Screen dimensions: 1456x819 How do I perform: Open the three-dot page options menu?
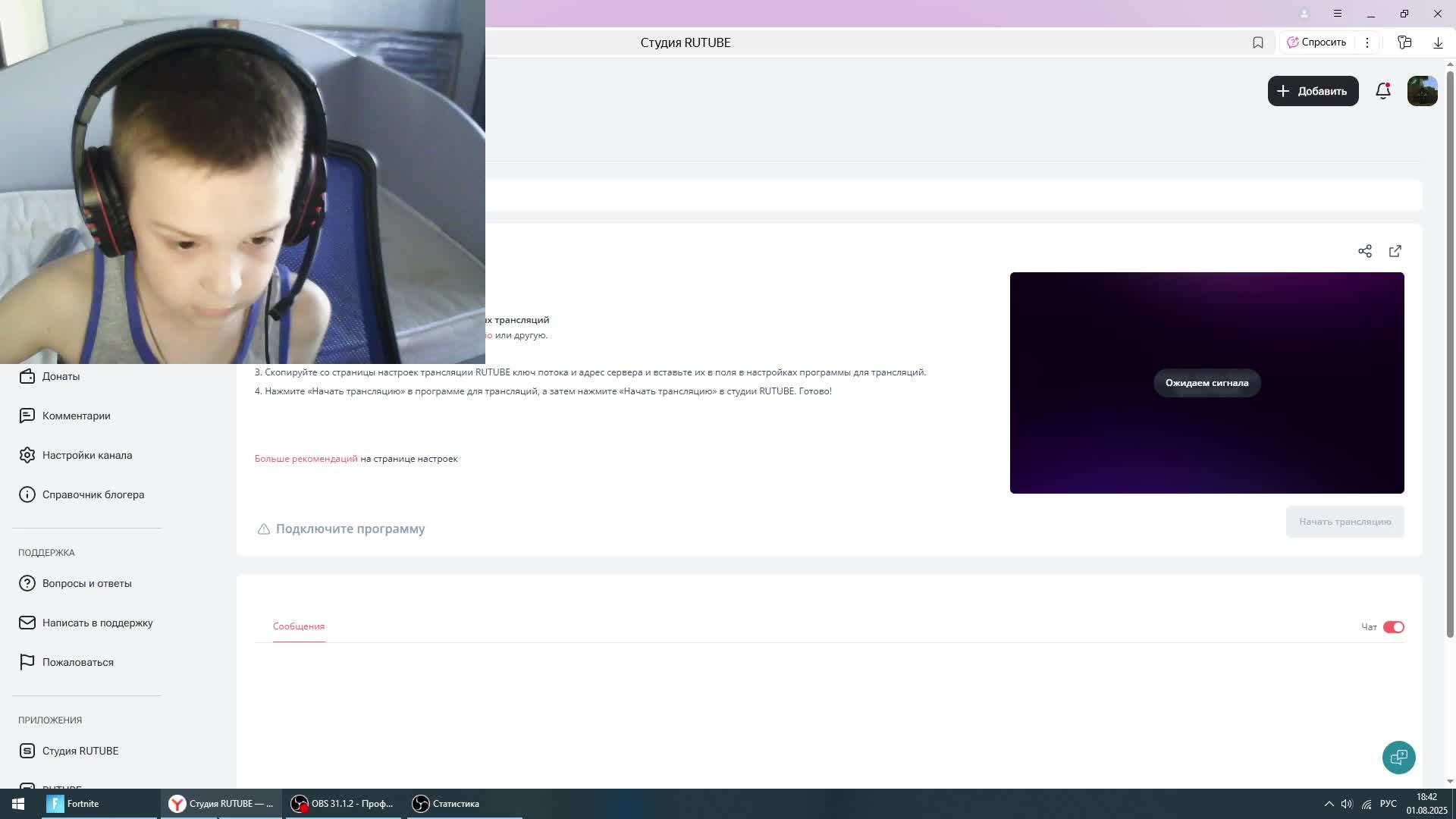click(x=1367, y=42)
